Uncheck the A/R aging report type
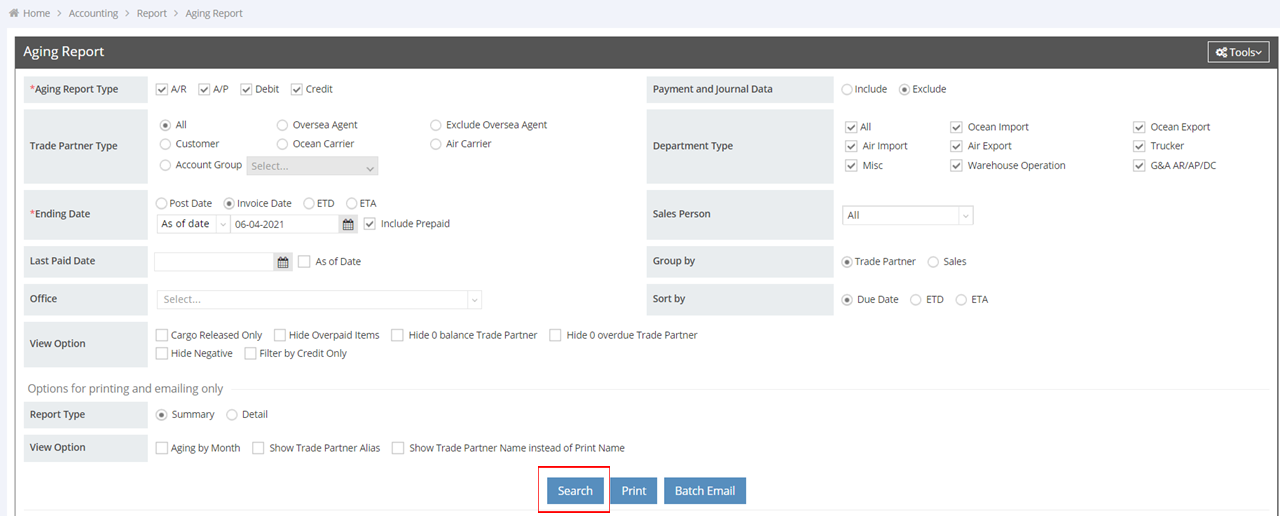1280x516 pixels. tap(162, 89)
